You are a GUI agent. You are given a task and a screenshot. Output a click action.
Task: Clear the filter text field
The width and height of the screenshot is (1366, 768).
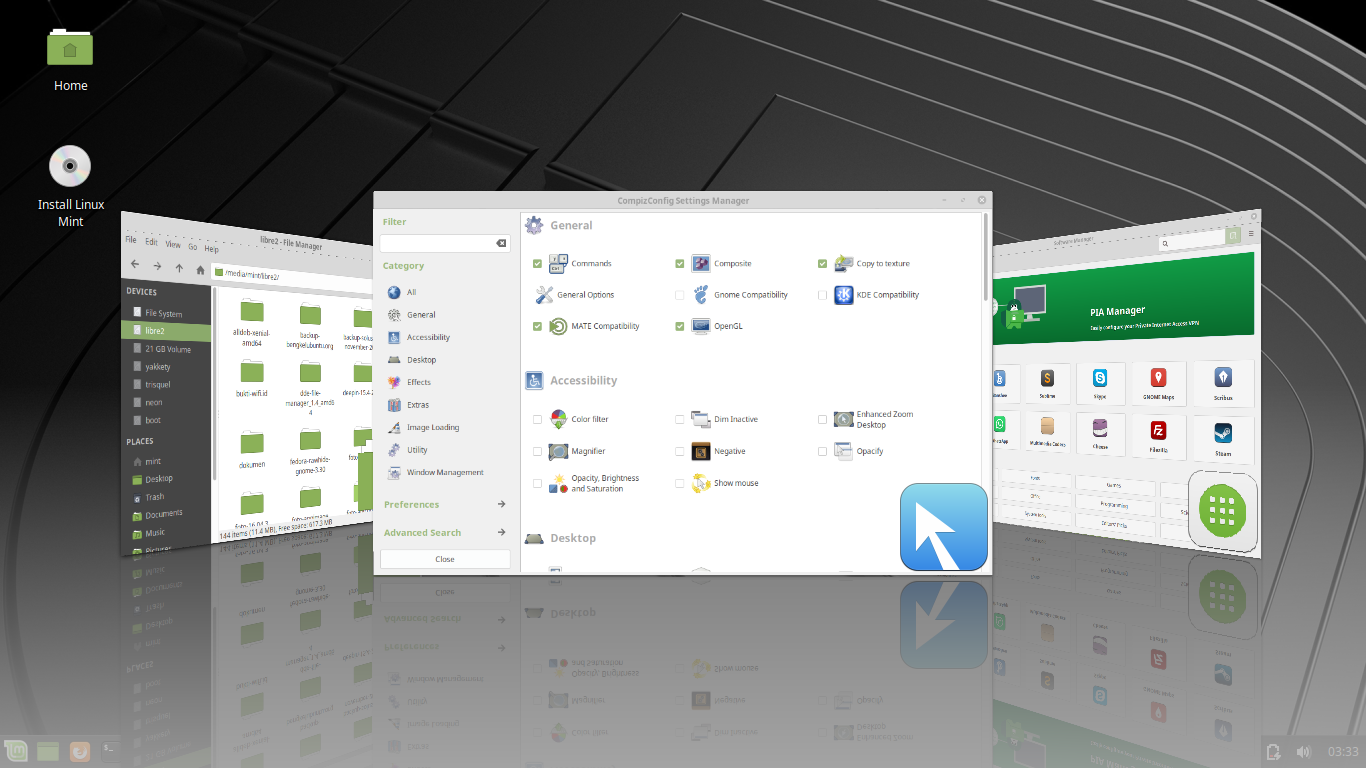tap(501, 243)
